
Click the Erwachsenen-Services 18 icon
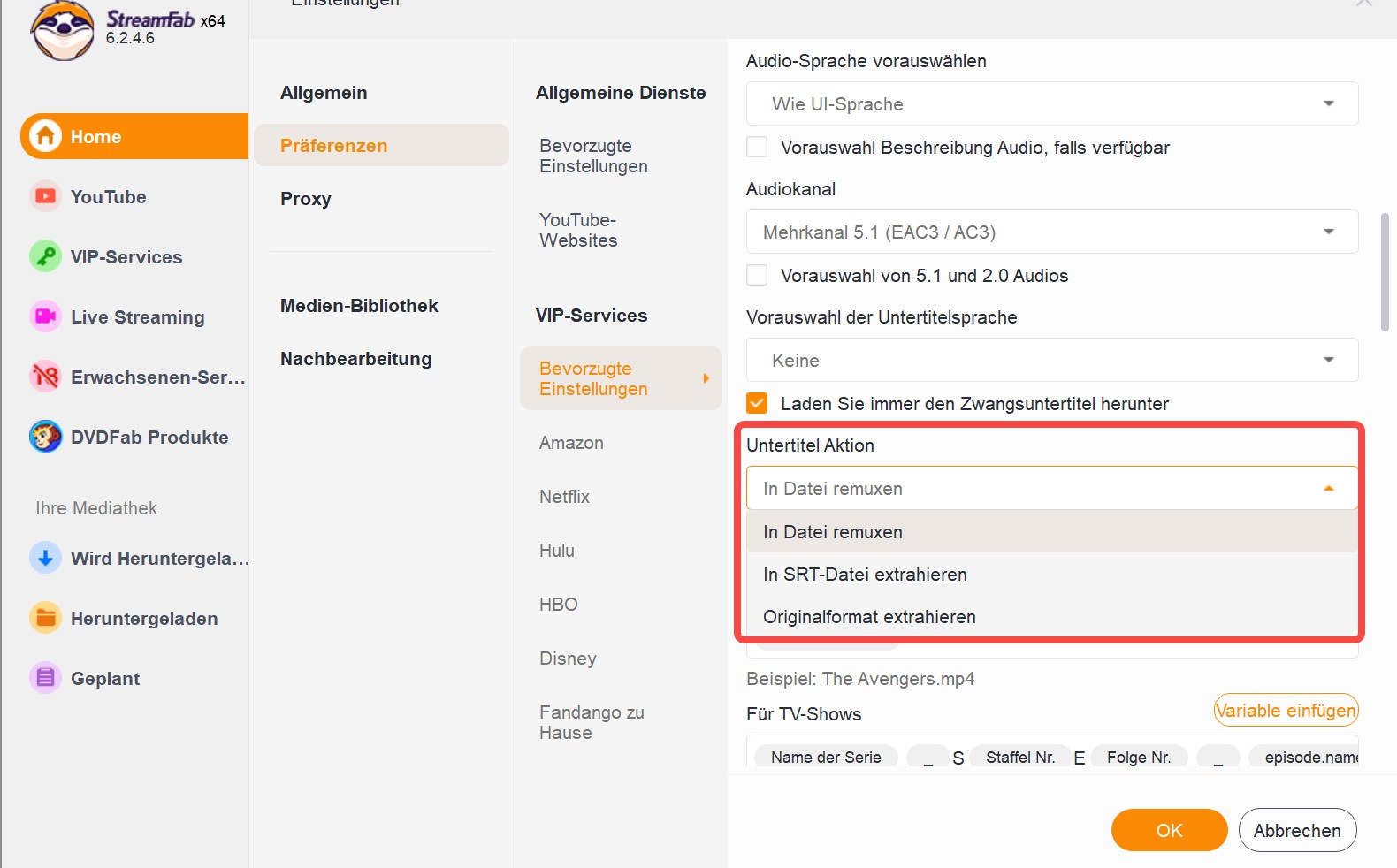click(45, 377)
